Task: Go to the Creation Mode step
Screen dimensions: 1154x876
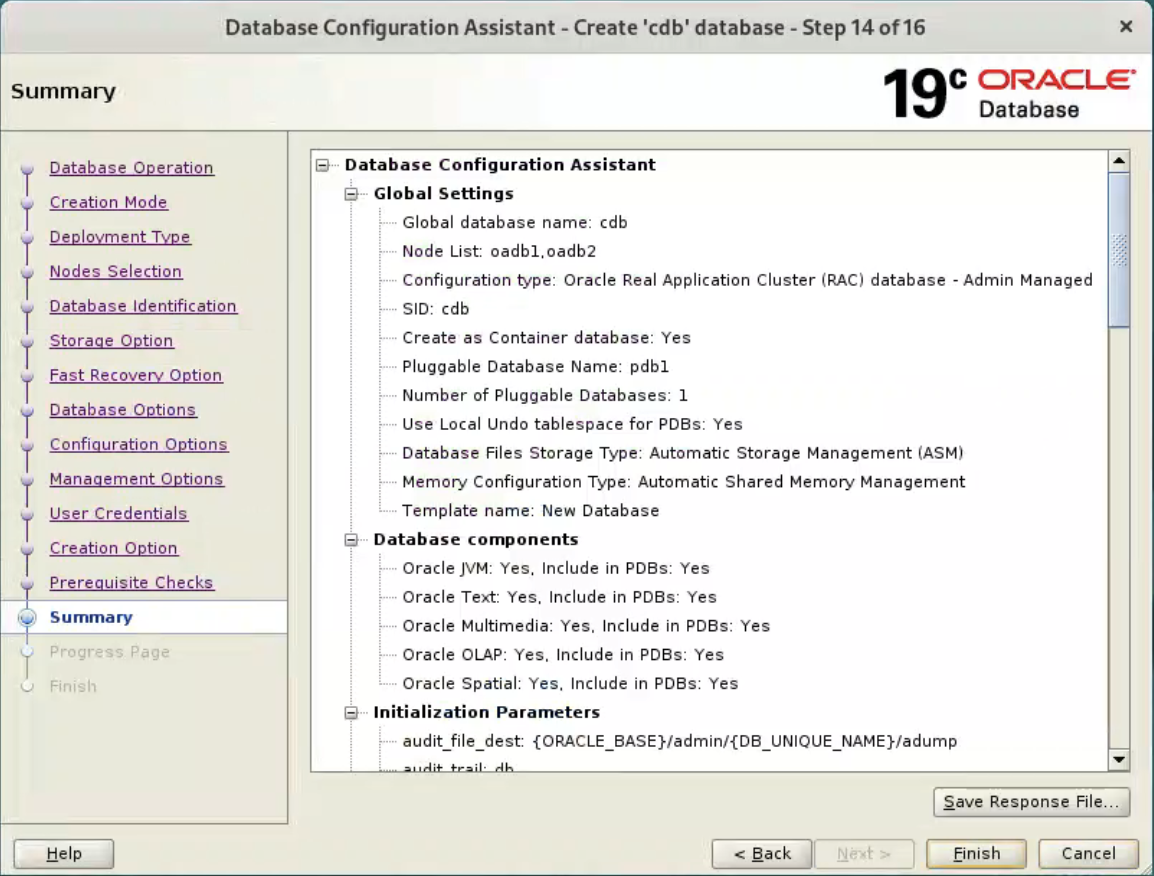Action: pyautogui.click(x=108, y=202)
